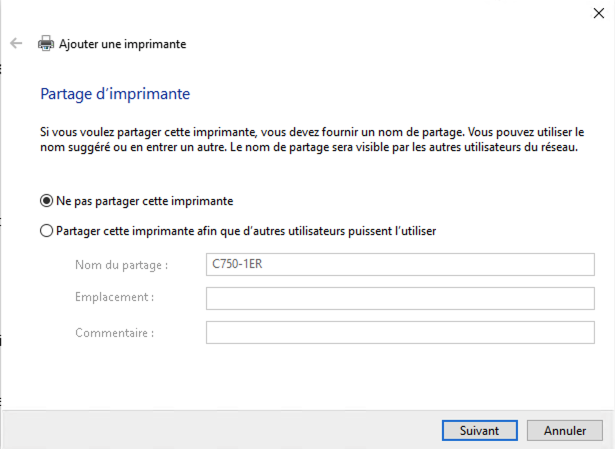Close the Ajouter une imprimante dialog
This screenshot has width=615, height=449.
click(x=597, y=12)
